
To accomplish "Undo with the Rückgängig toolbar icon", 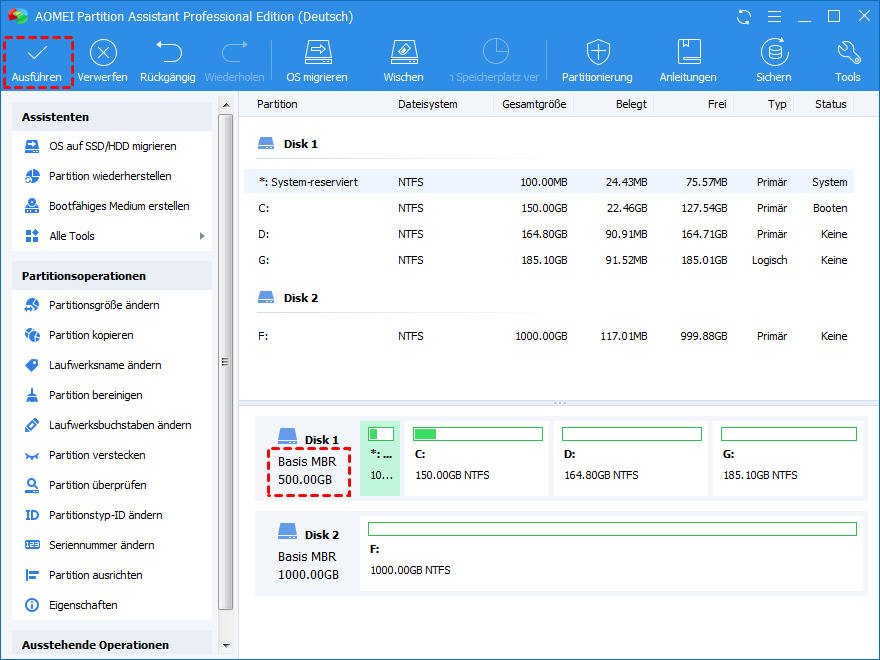I will pyautogui.click(x=168, y=54).
